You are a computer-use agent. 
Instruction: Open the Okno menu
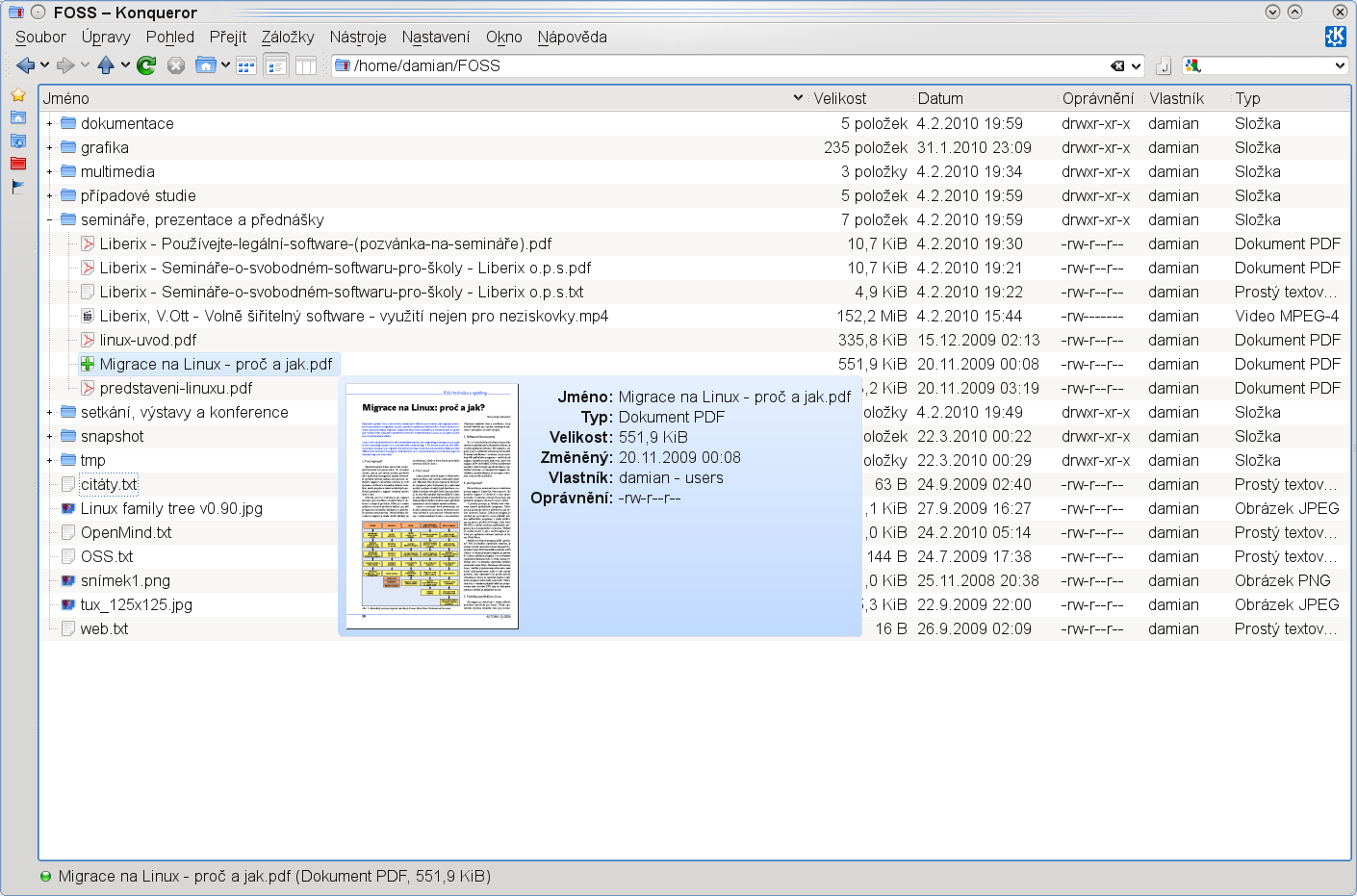point(504,37)
